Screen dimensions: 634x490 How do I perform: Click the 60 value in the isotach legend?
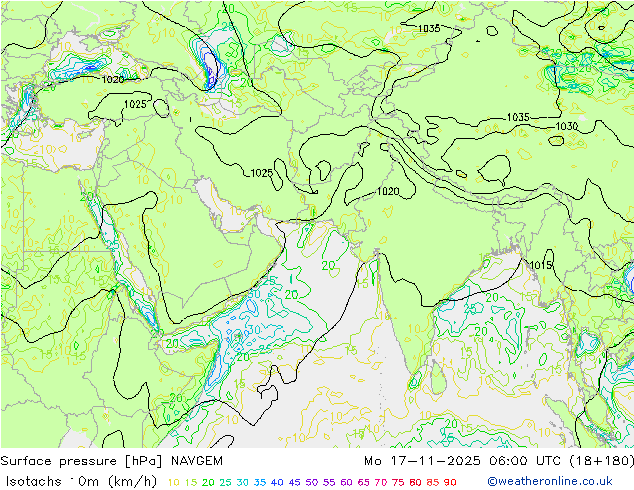(346, 482)
